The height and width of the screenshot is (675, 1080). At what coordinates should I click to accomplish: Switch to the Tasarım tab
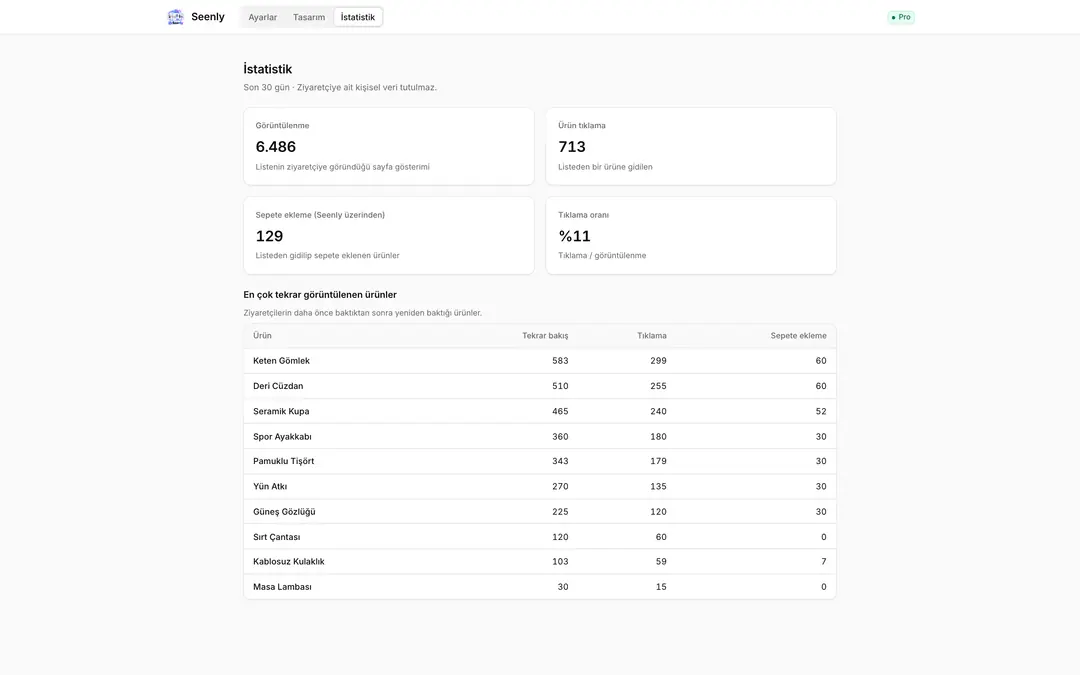pos(309,17)
